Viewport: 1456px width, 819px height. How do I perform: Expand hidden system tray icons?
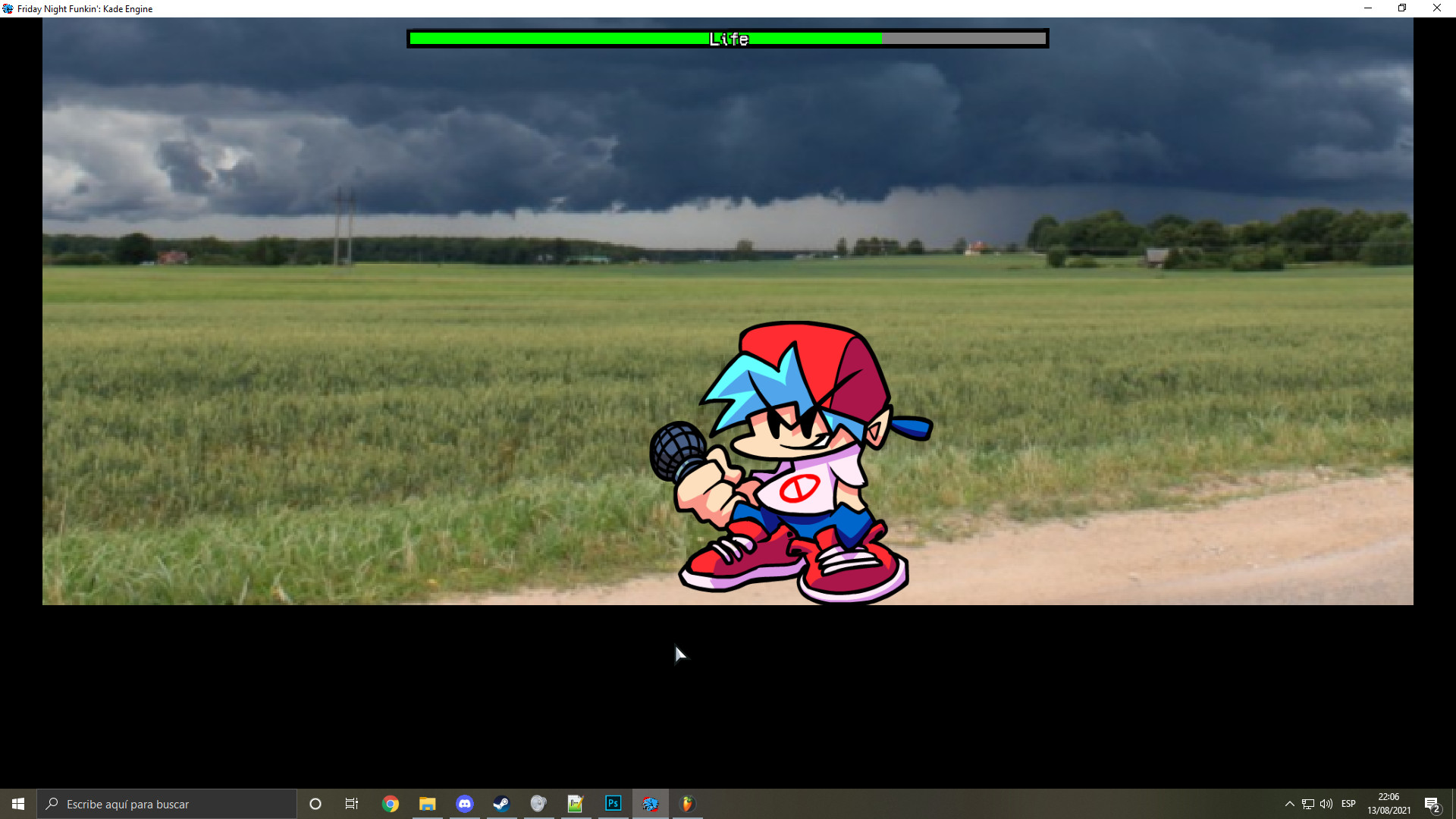click(1290, 803)
